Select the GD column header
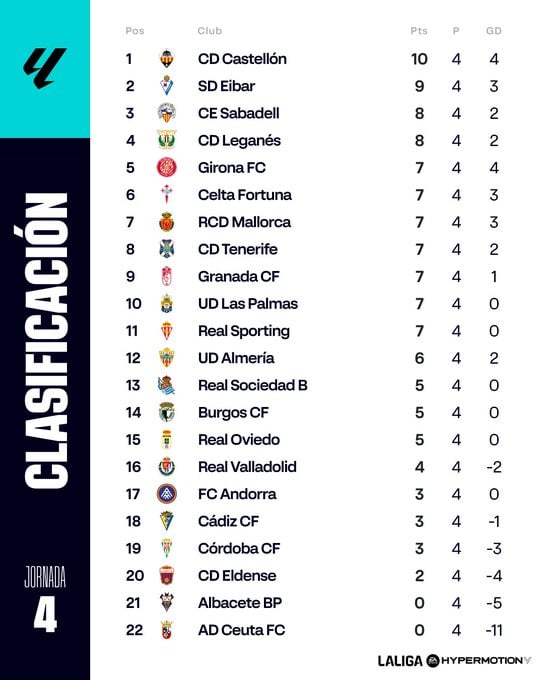 click(494, 31)
